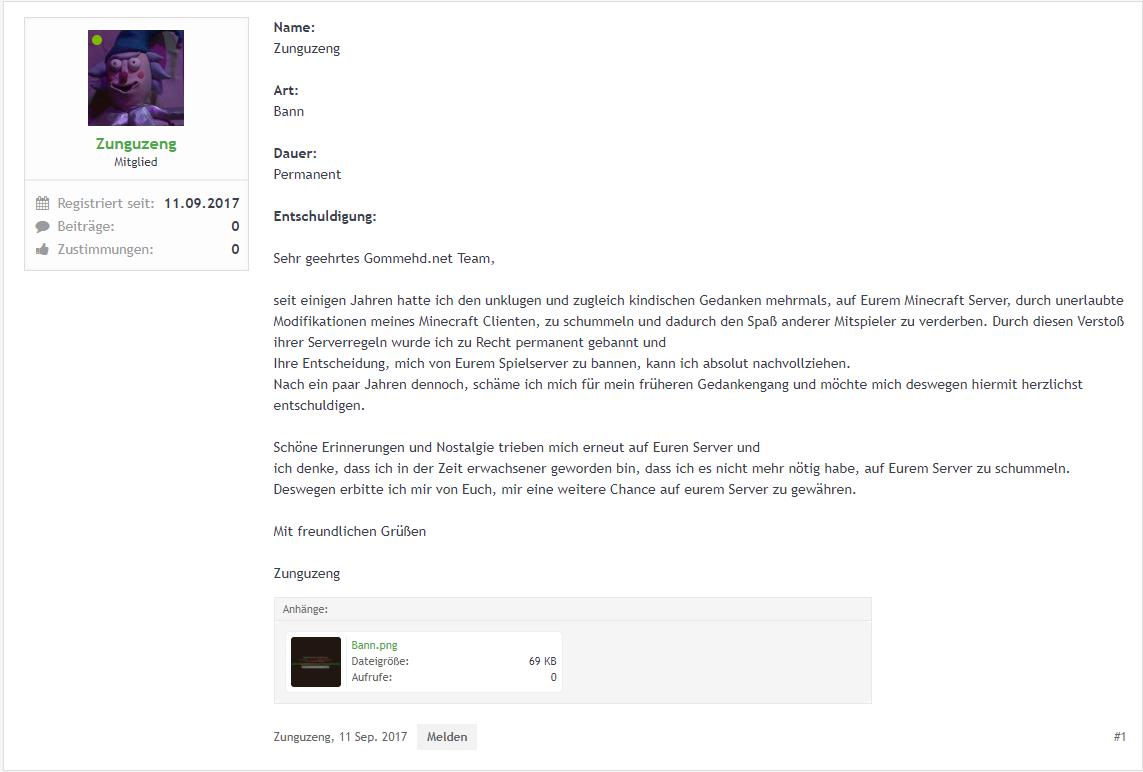1143x772 pixels.
Task: Open Zunguzeng's avatar image
Action: pos(136,78)
